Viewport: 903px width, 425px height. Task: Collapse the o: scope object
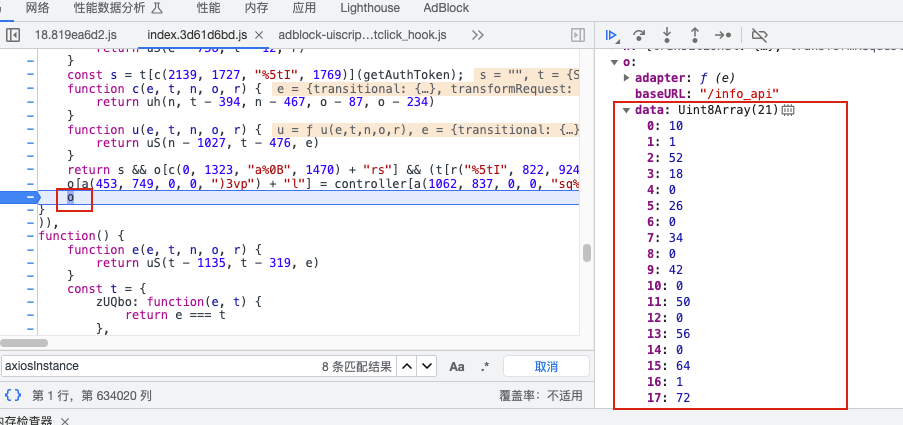coord(614,62)
